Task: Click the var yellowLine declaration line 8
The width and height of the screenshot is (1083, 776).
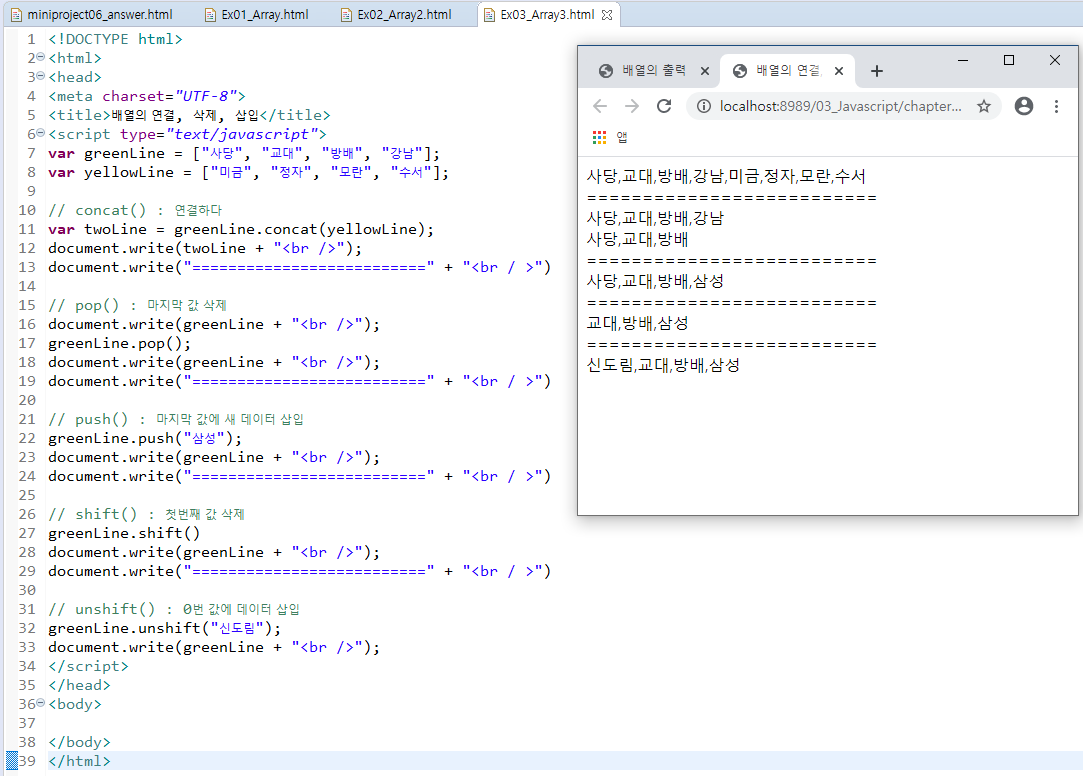Action: point(248,173)
